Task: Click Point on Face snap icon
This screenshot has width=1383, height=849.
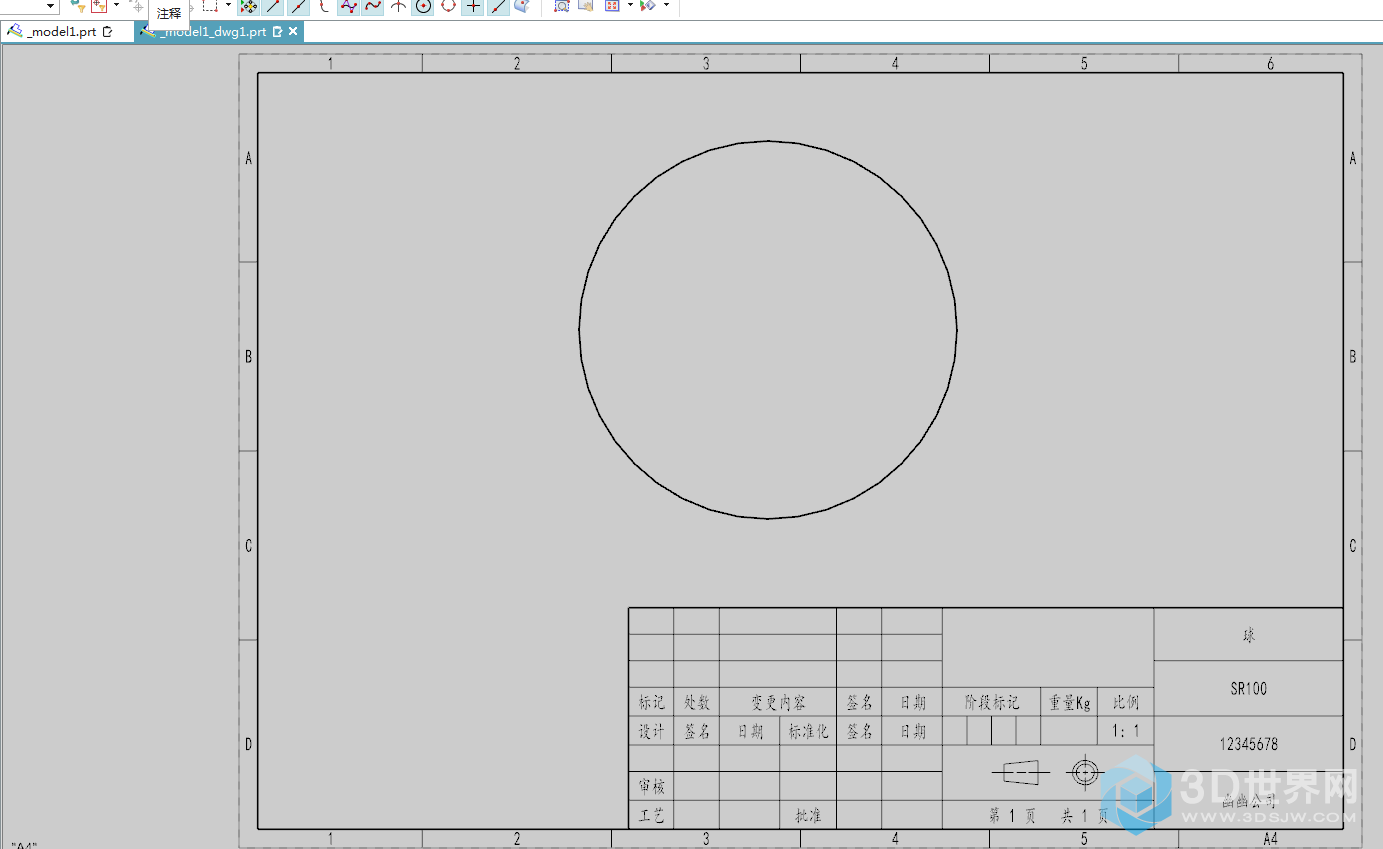Action: (x=521, y=6)
